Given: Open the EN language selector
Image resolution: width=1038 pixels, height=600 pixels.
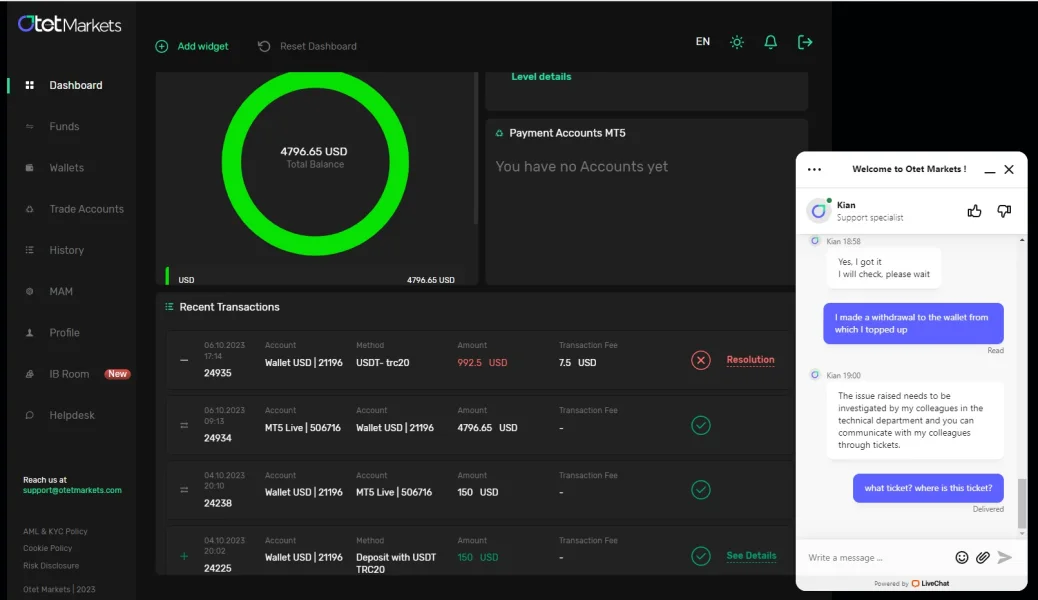Looking at the screenshot, I should pos(703,42).
